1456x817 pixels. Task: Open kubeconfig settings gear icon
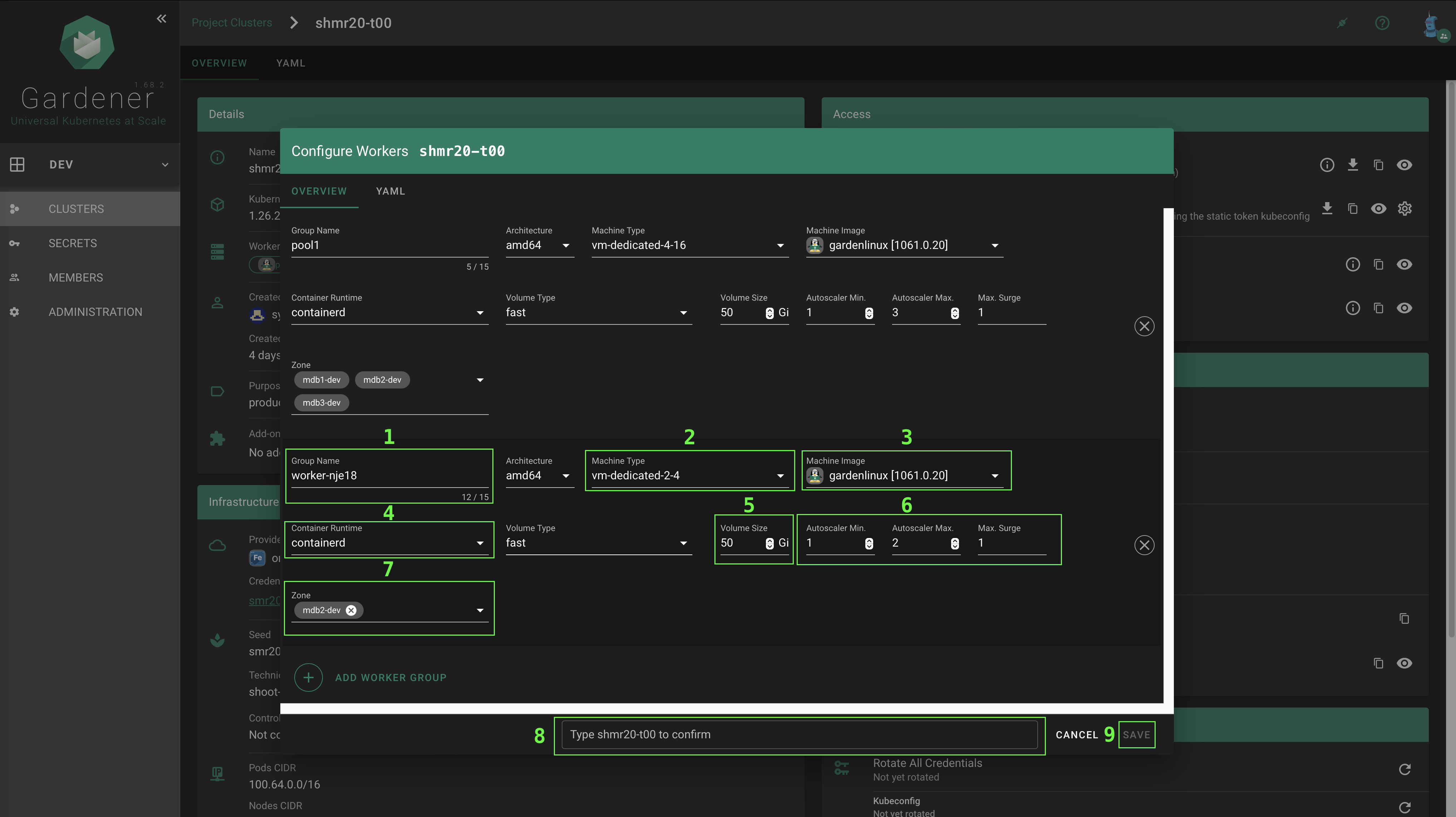tap(1405, 209)
